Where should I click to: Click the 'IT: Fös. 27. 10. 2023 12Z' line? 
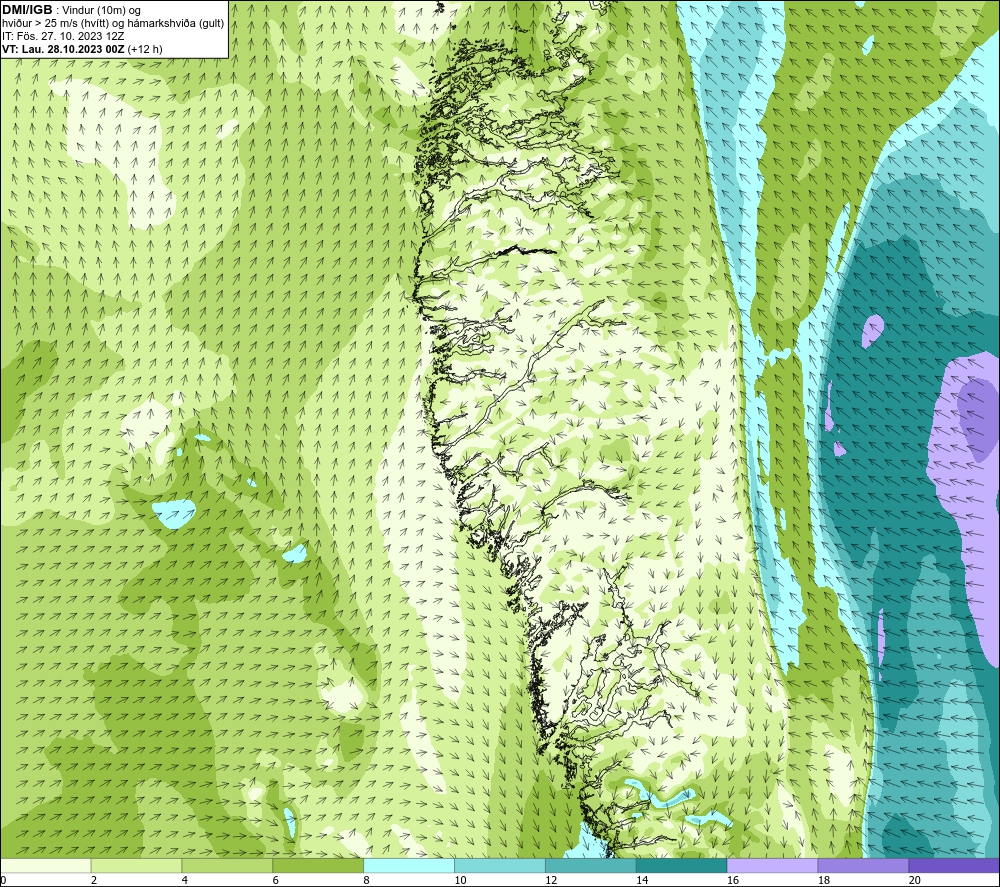[63, 36]
